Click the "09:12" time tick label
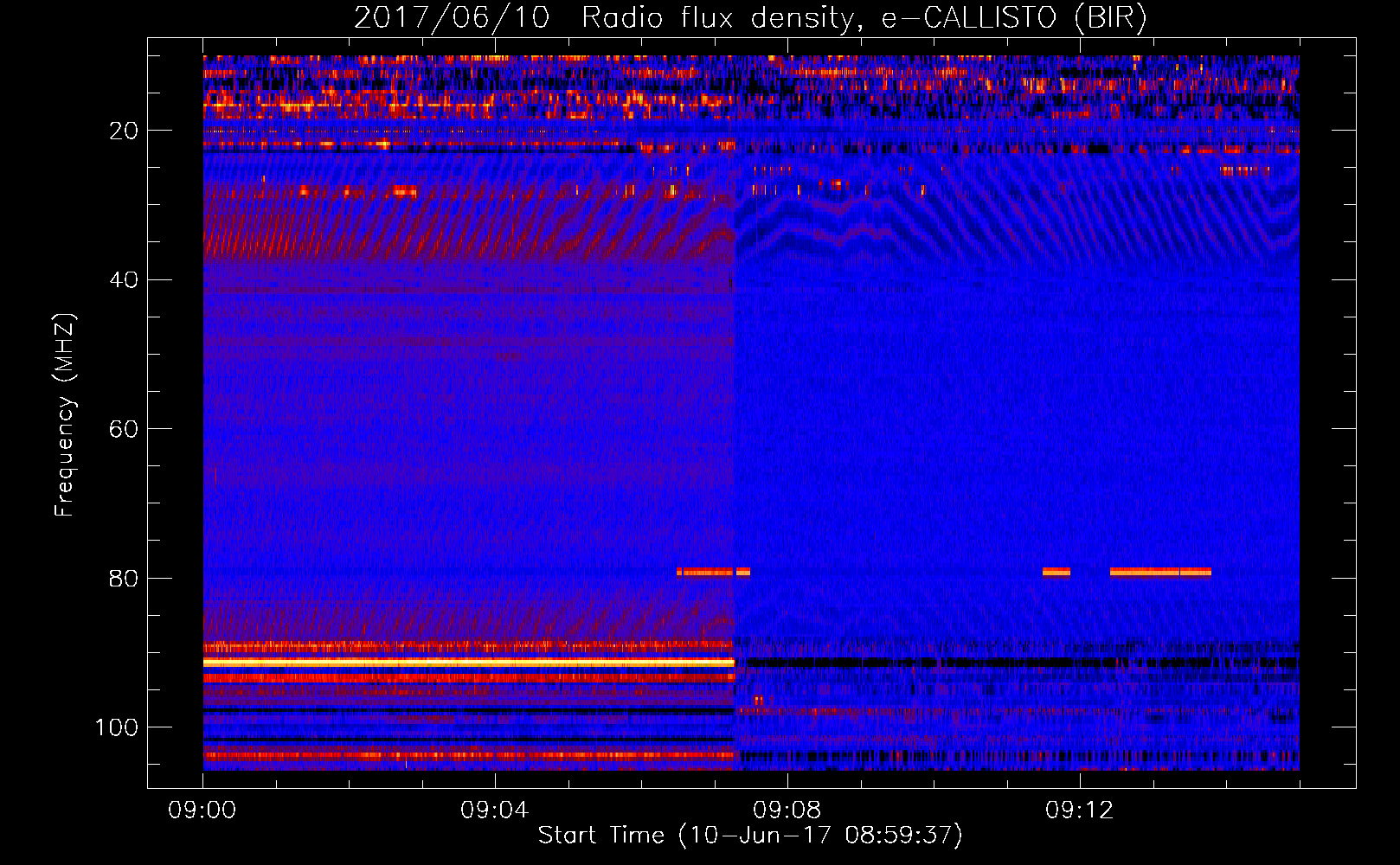This screenshot has width=1400, height=865. pos(1080,811)
